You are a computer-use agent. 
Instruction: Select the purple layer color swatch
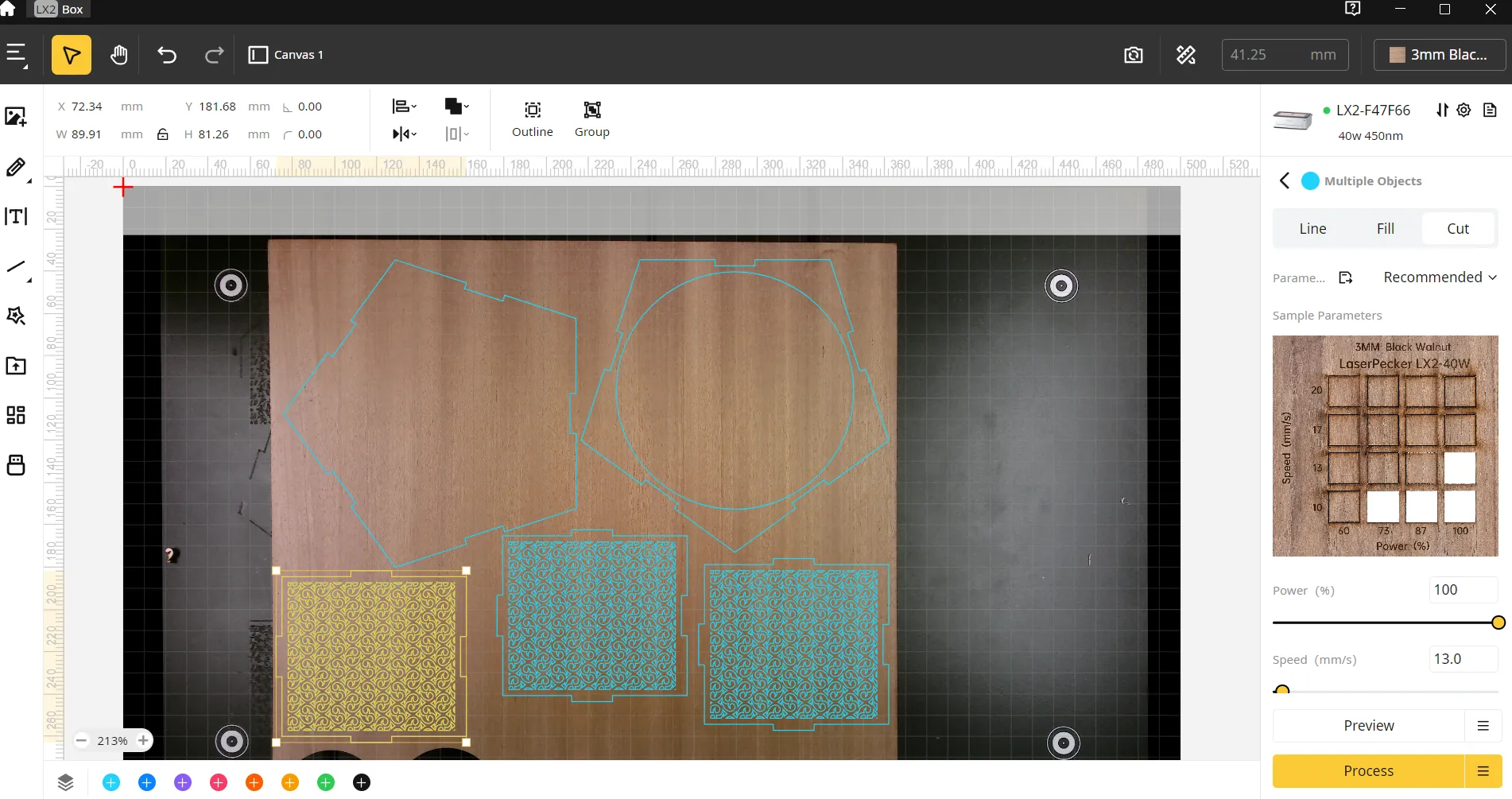[x=183, y=782]
